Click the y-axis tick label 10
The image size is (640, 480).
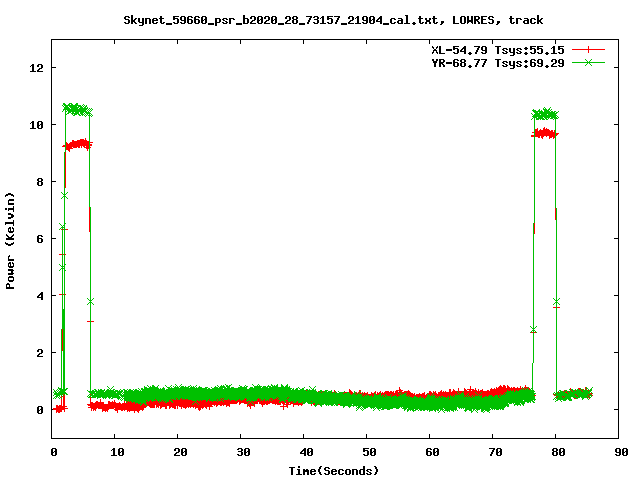36,125
